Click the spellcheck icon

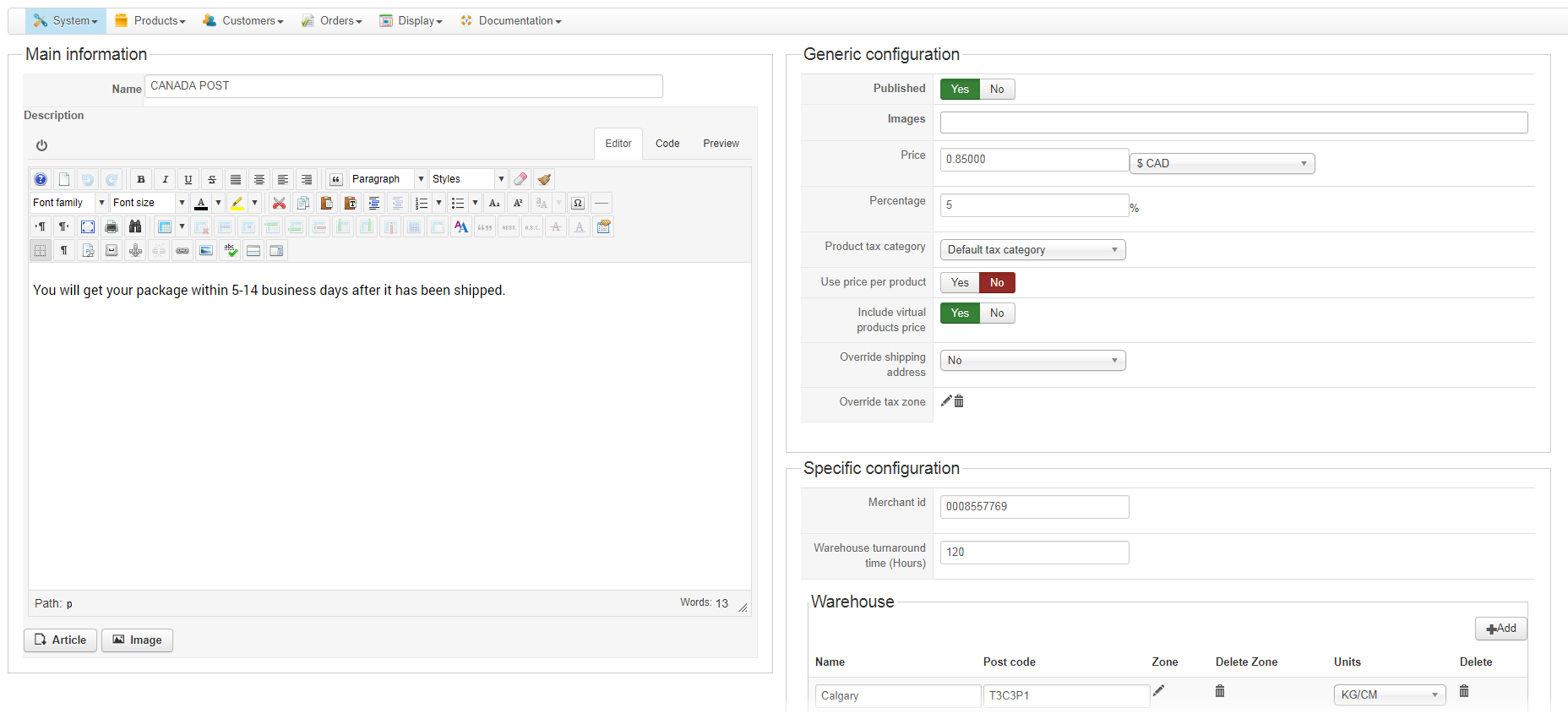[230, 250]
